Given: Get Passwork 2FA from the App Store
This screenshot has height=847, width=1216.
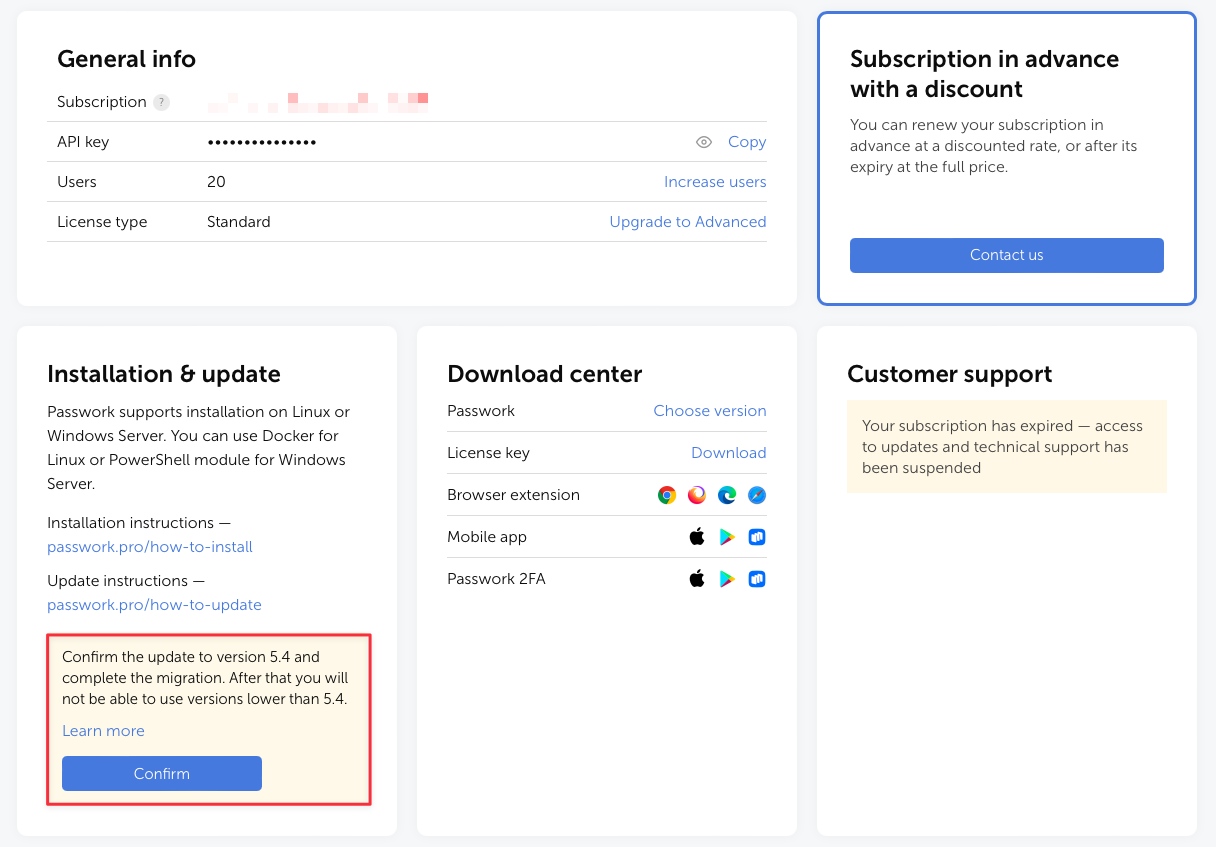Looking at the screenshot, I should click(697, 578).
